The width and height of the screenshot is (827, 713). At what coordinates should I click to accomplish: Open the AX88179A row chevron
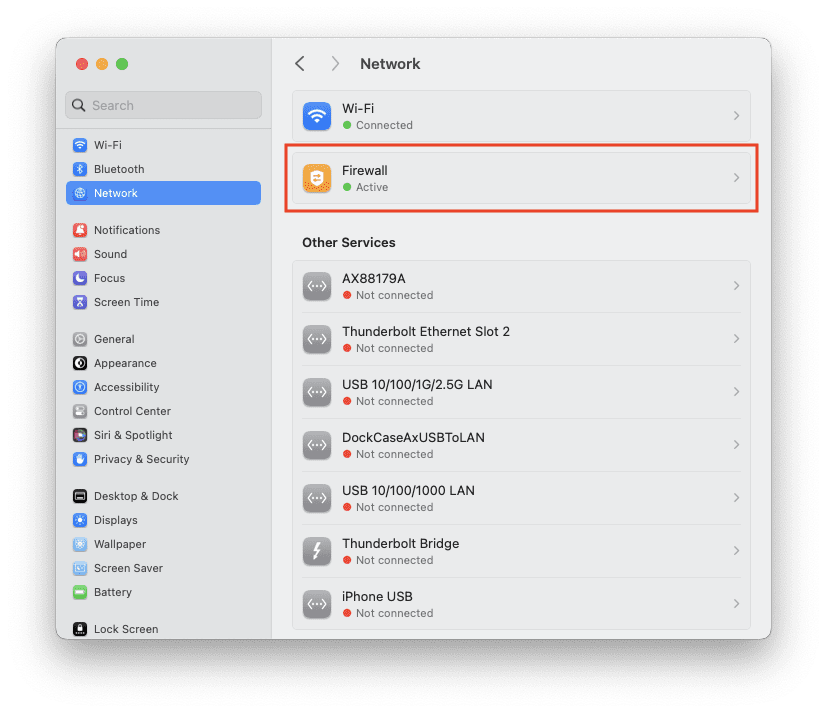pyautogui.click(x=736, y=286)
